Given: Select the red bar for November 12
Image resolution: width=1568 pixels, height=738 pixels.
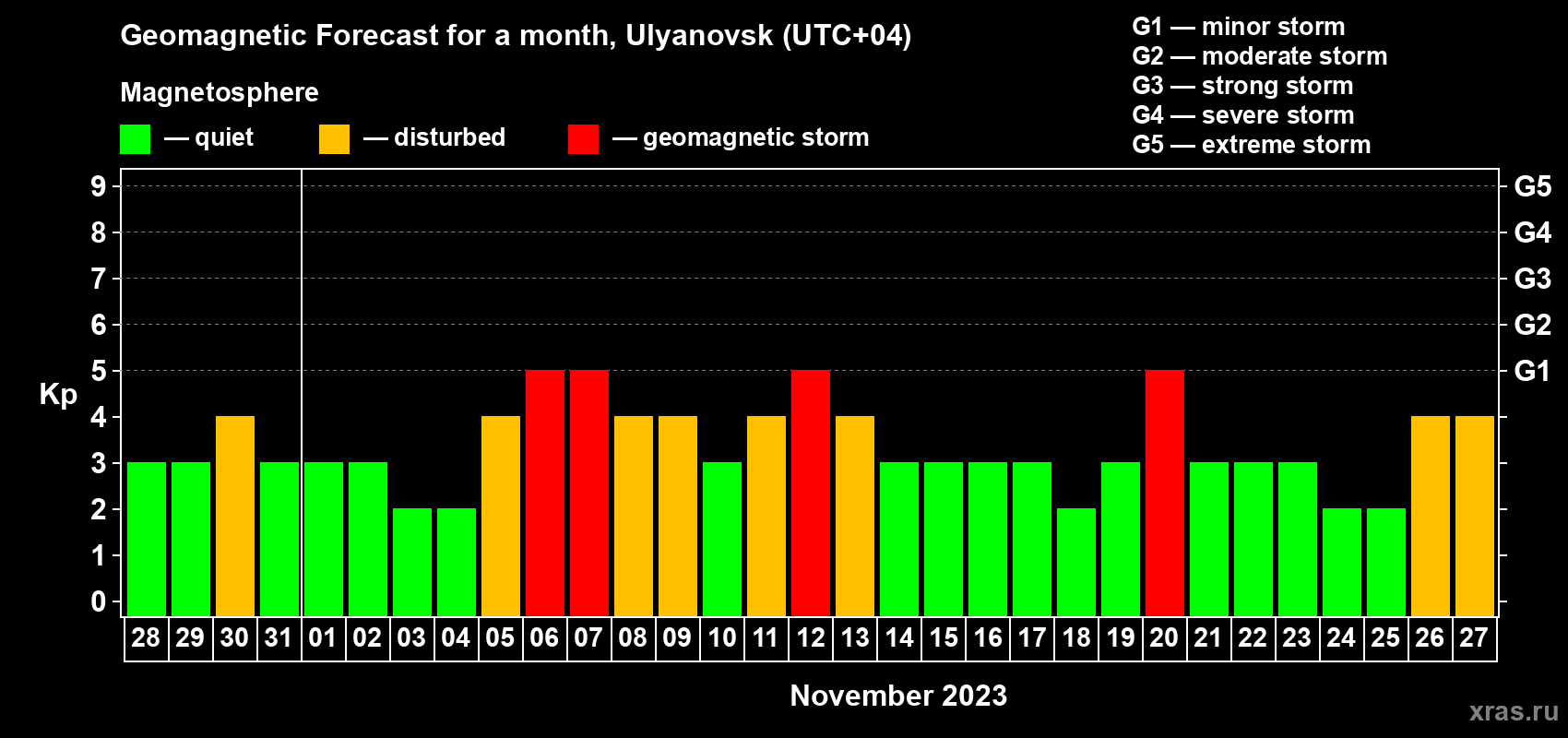Looking at the screenshot, I should pos(811,493).
